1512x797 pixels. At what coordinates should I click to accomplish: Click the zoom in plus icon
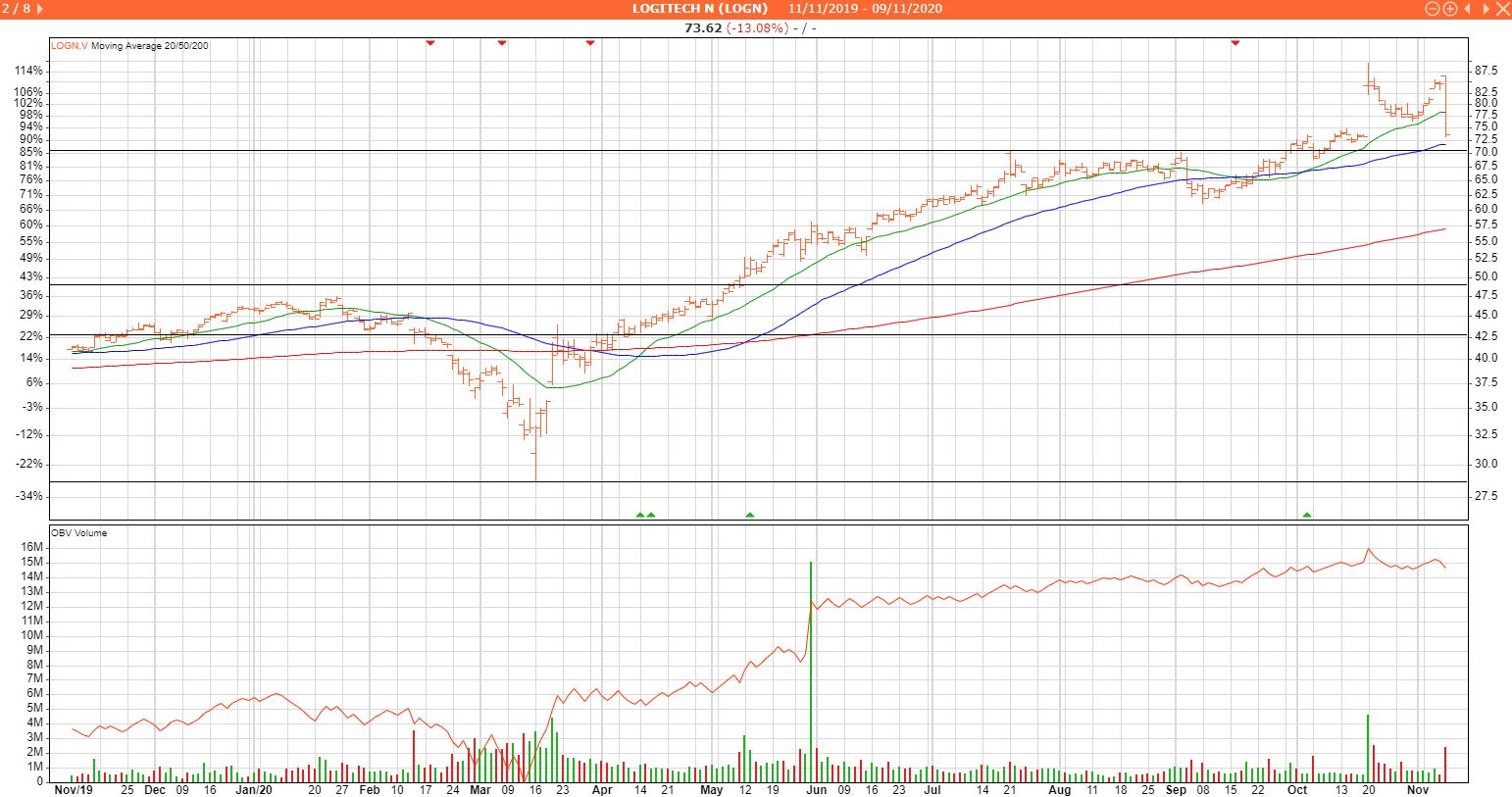1450,9
